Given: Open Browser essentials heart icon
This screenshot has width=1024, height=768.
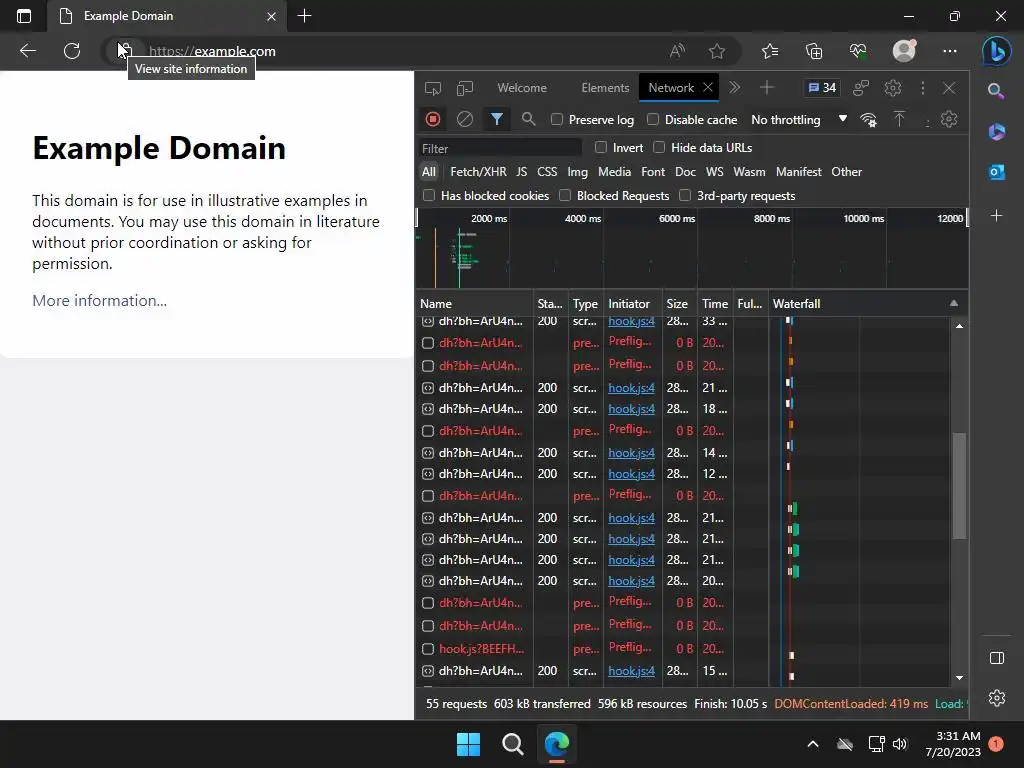Looking at the screenshot, I should pyautogui.click(x=858, y=51).
